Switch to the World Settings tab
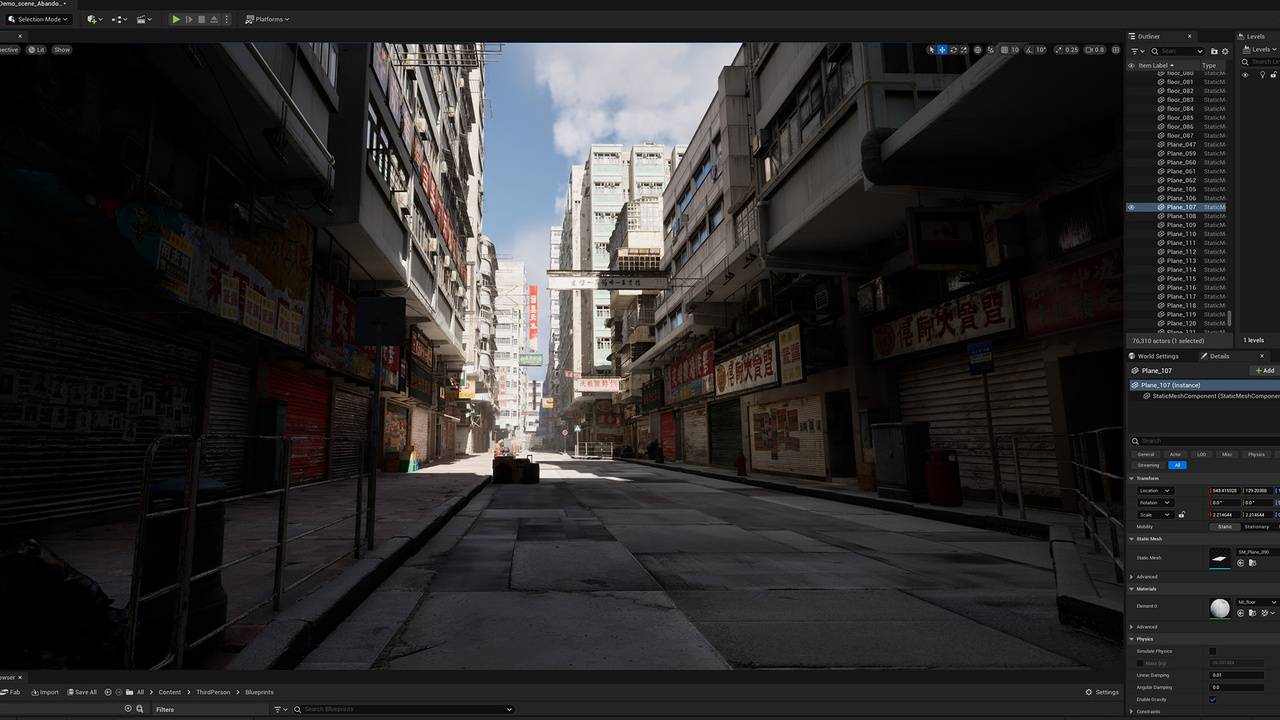 [1158, 356]
